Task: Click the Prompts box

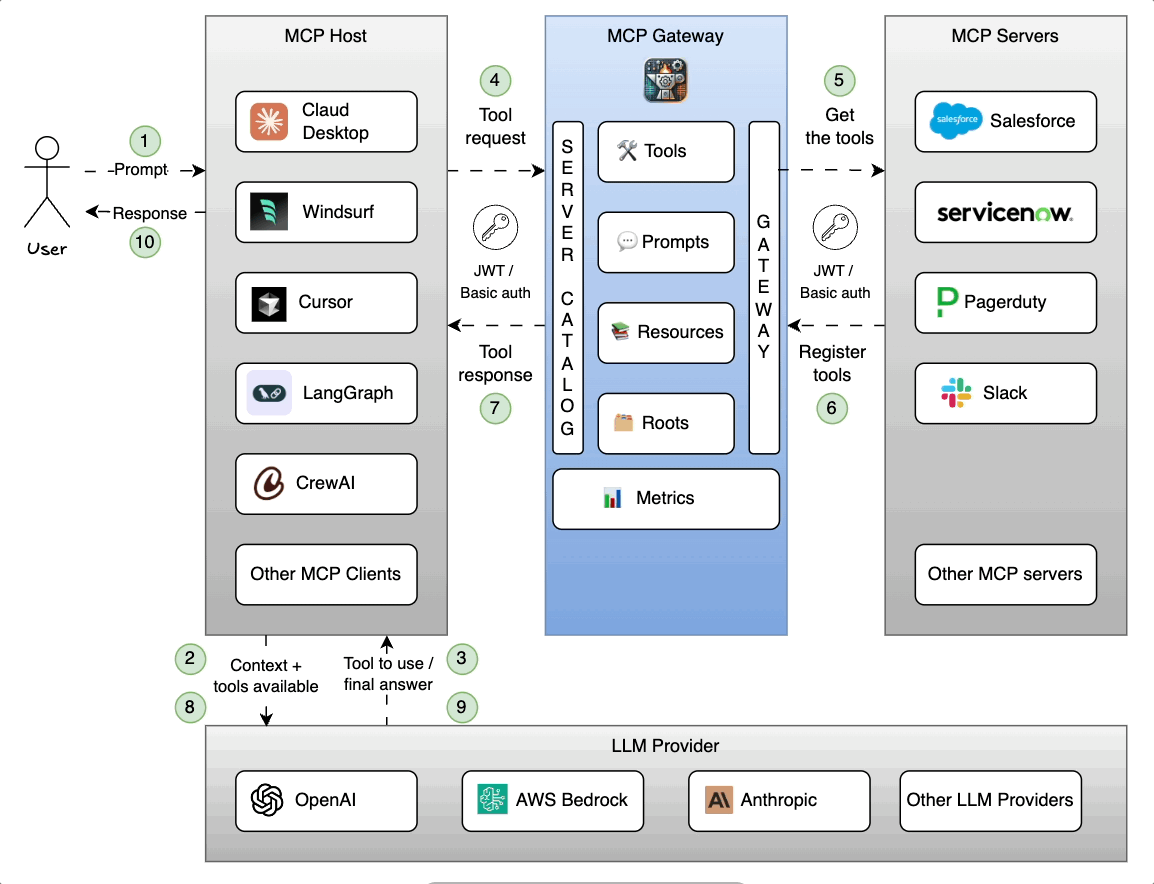Action: click(x=666, y=242)
